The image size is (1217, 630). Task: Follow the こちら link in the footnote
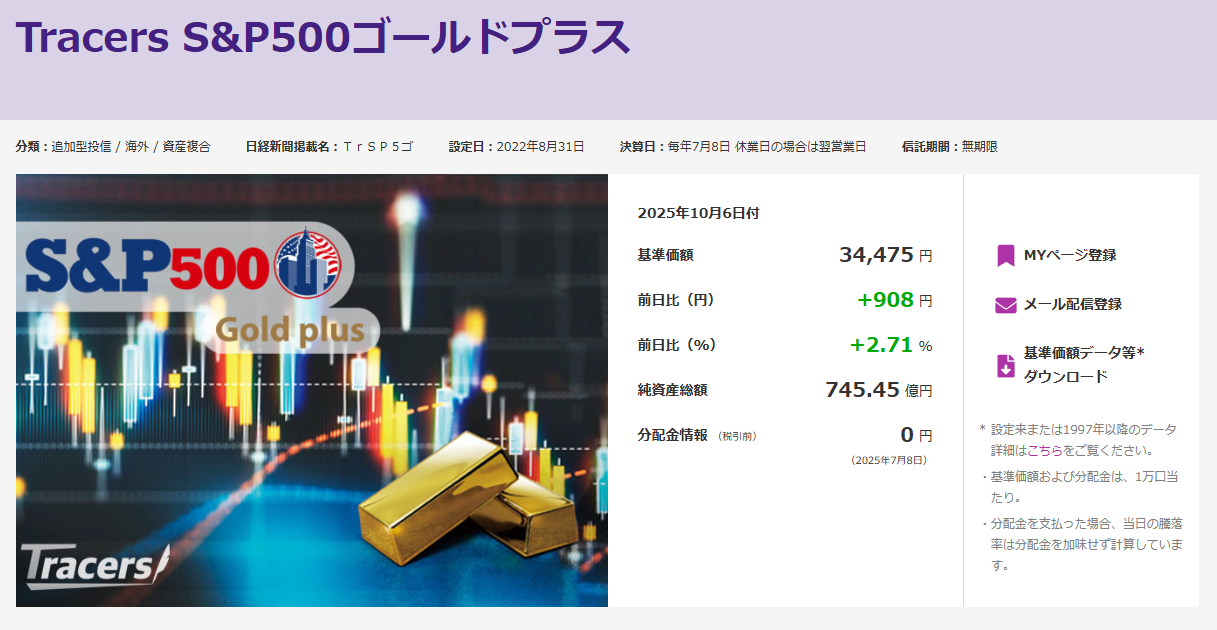click(1045, 451)
